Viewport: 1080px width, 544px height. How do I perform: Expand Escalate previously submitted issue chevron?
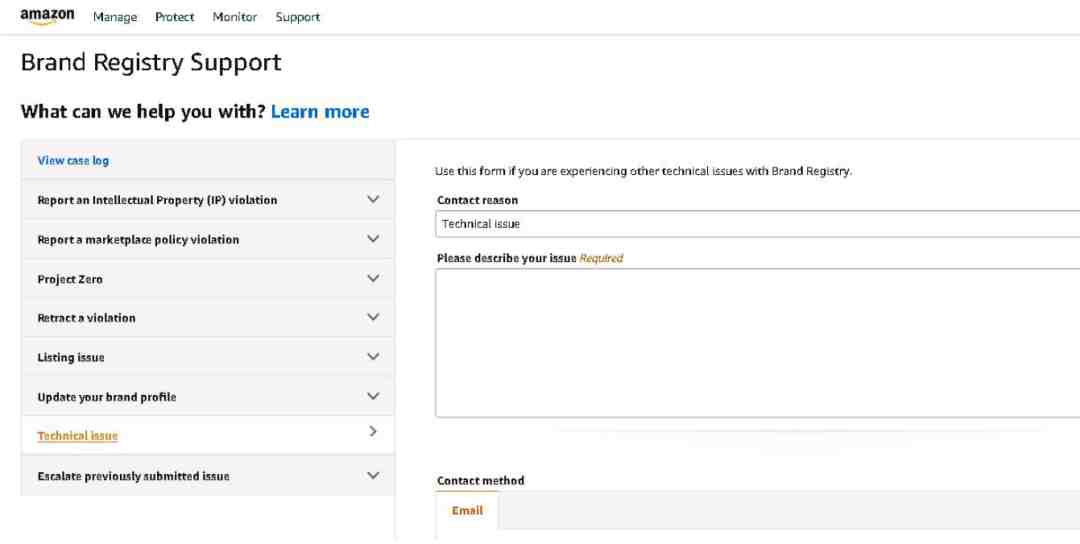point(373,476)
